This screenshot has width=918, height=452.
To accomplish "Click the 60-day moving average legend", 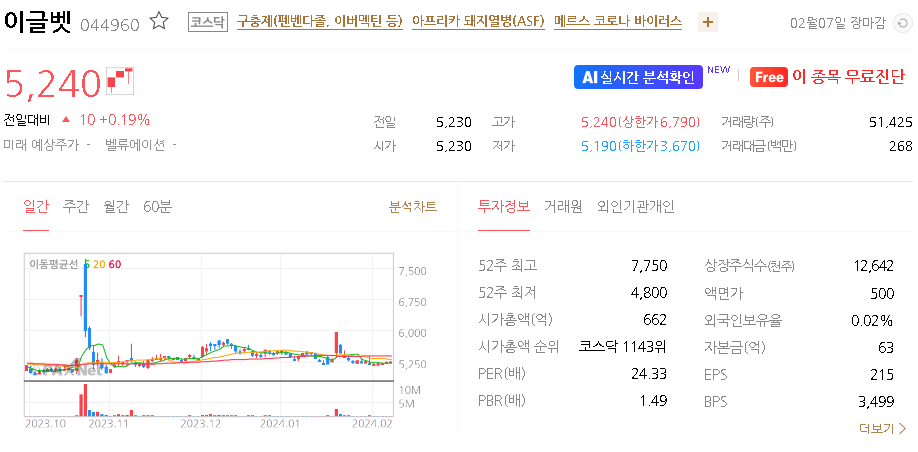I will (x=115, y=264).
